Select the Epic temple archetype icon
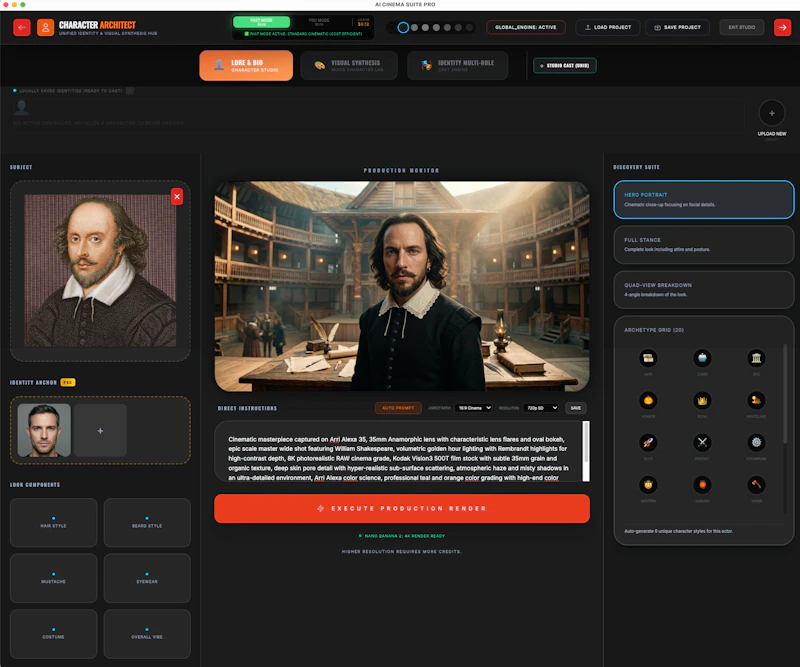800x667 pixels. [x=756, y=358]
